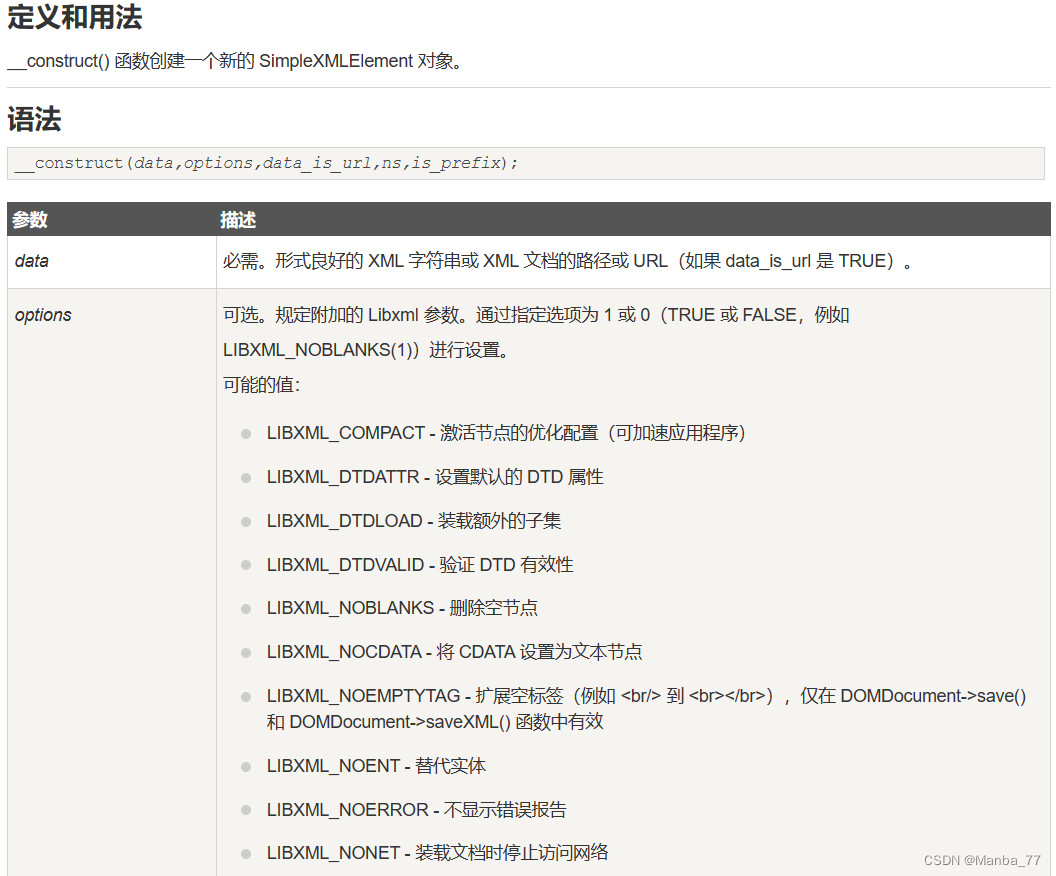Click the LIBXML_NONET list entry
The image size is (1056, 876).
click(x=437, y=853)
